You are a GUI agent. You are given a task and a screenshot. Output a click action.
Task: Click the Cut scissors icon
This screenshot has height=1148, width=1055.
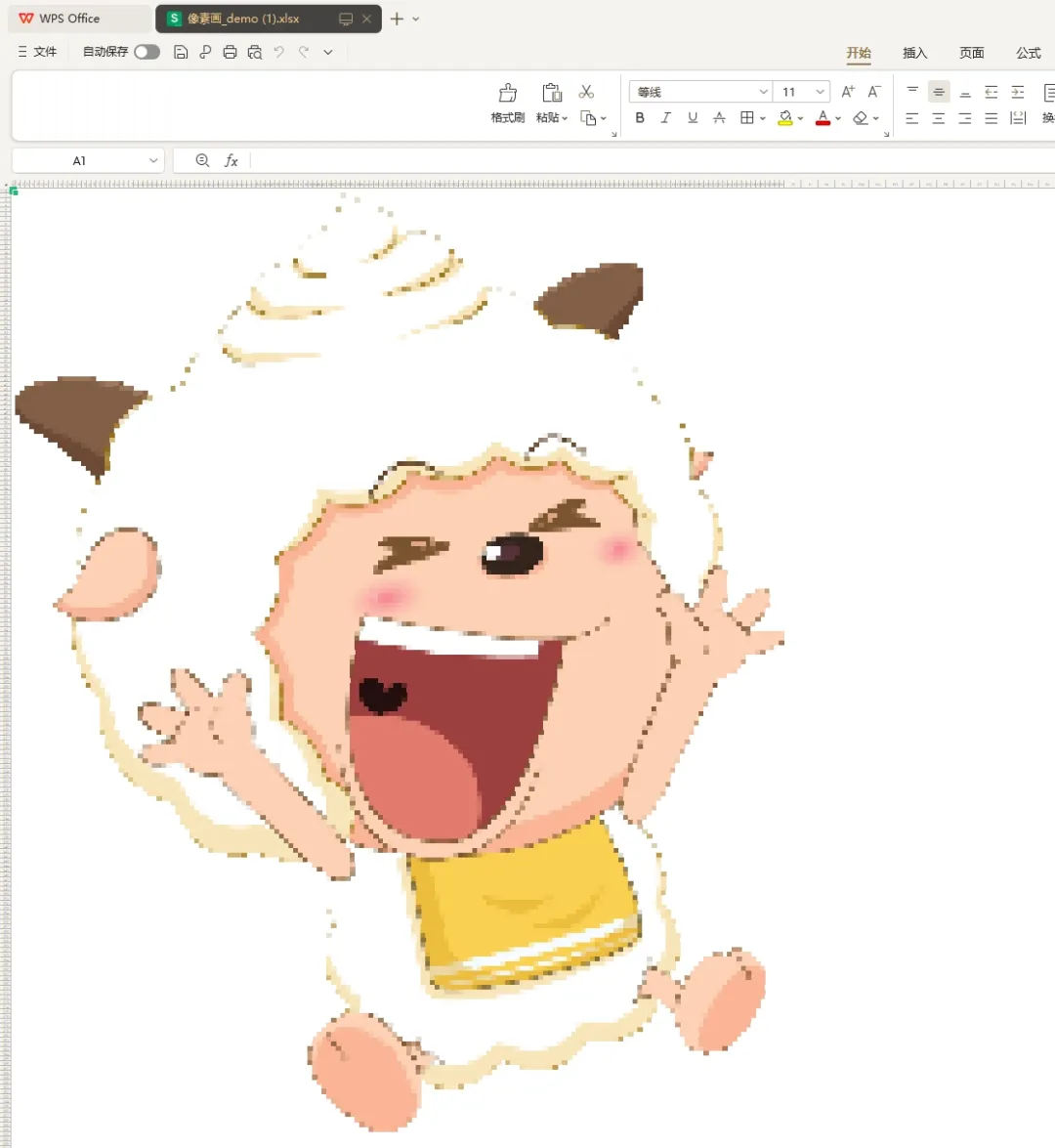586,92
